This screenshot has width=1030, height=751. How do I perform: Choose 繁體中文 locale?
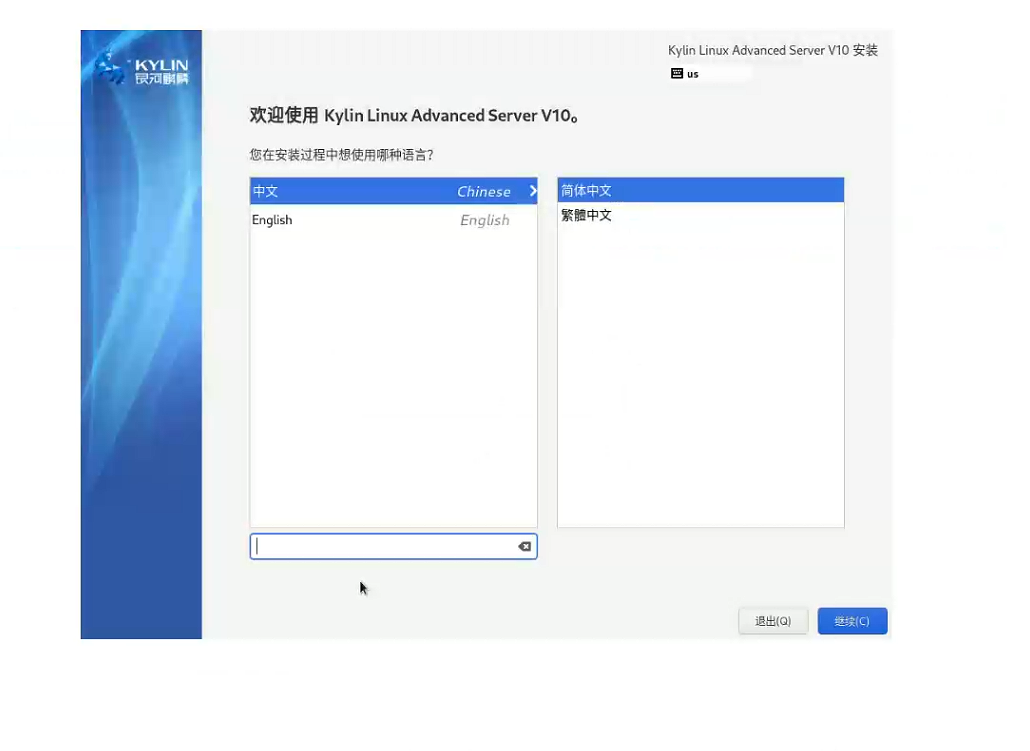pyautogui.click(x=700, y=216)
